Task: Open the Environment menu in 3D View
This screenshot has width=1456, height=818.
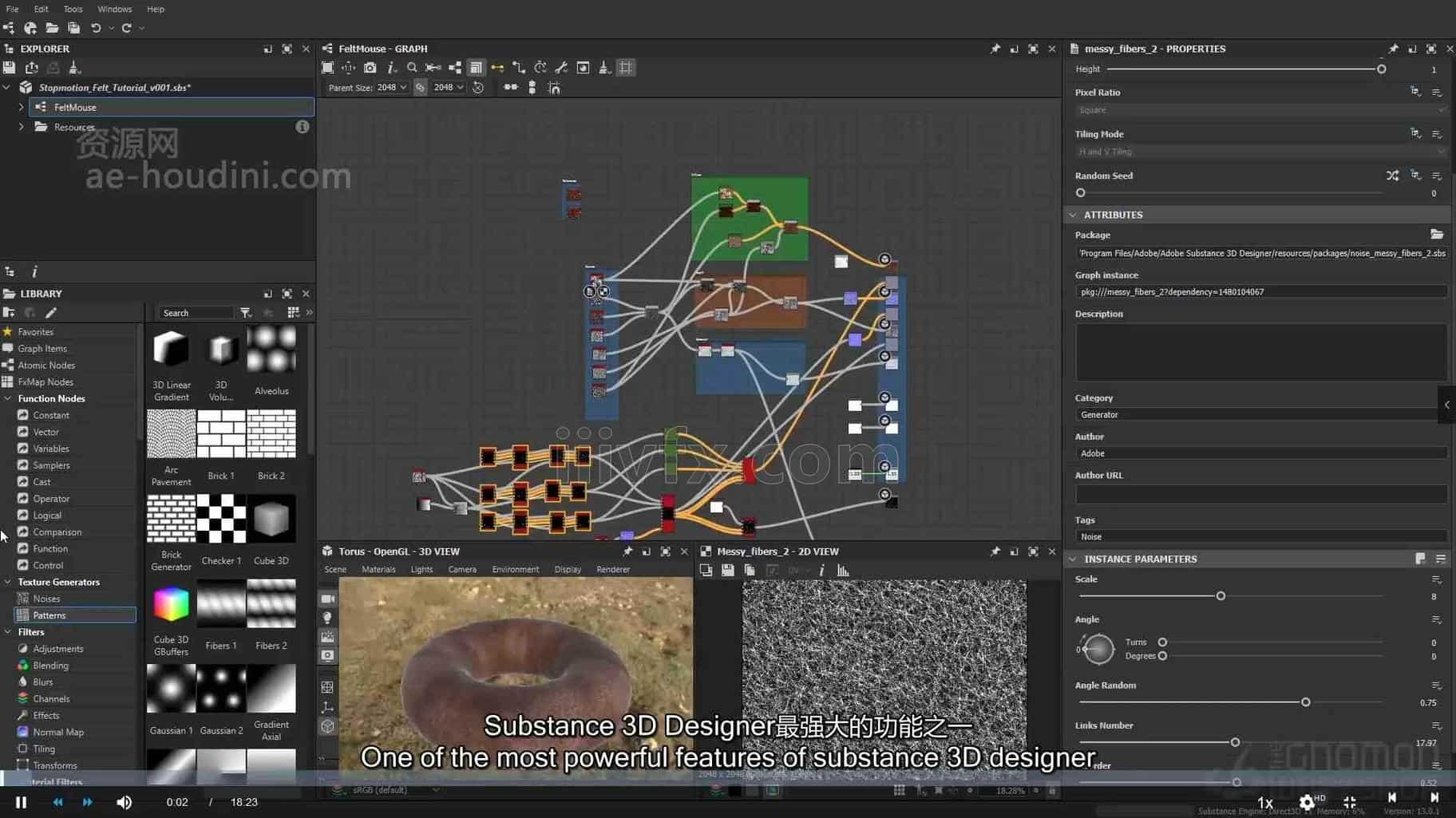Action: point(515,570)
